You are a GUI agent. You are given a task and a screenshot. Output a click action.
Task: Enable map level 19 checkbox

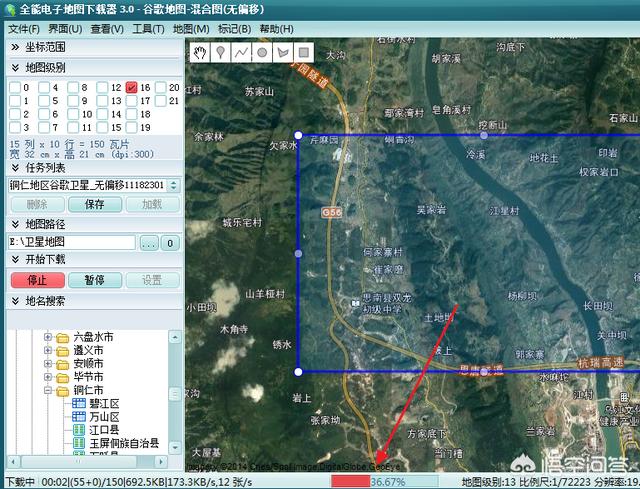[x=131, y=127]
